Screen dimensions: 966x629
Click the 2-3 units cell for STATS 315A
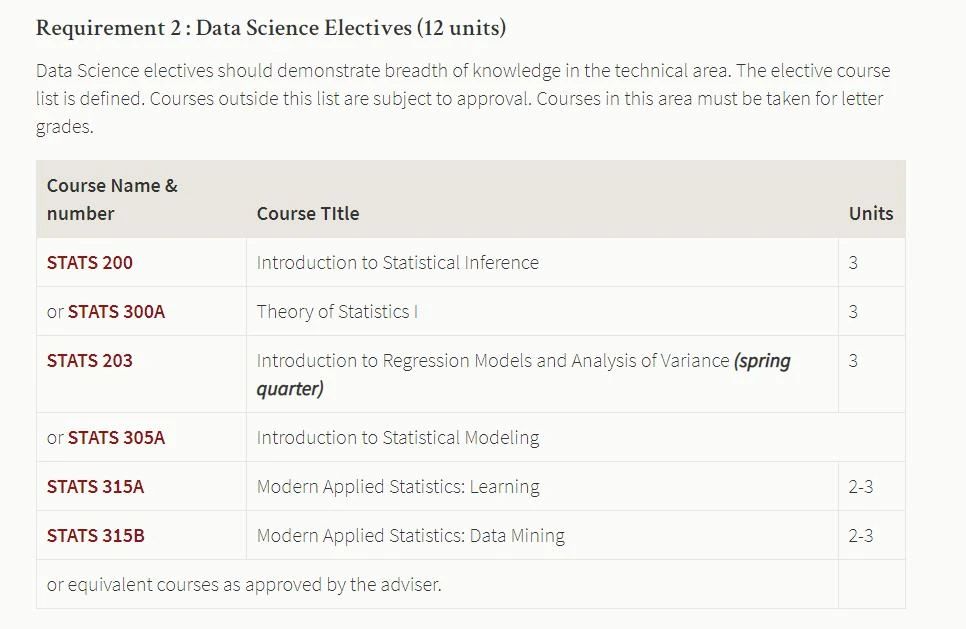(x=861, y=487)
